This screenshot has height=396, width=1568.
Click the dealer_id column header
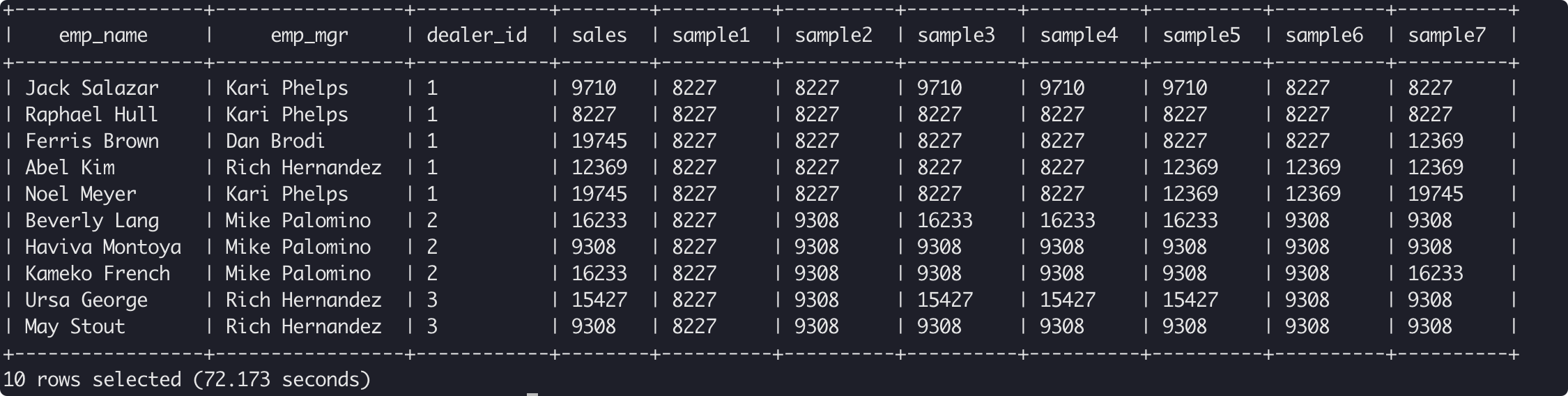click(477, 36)
